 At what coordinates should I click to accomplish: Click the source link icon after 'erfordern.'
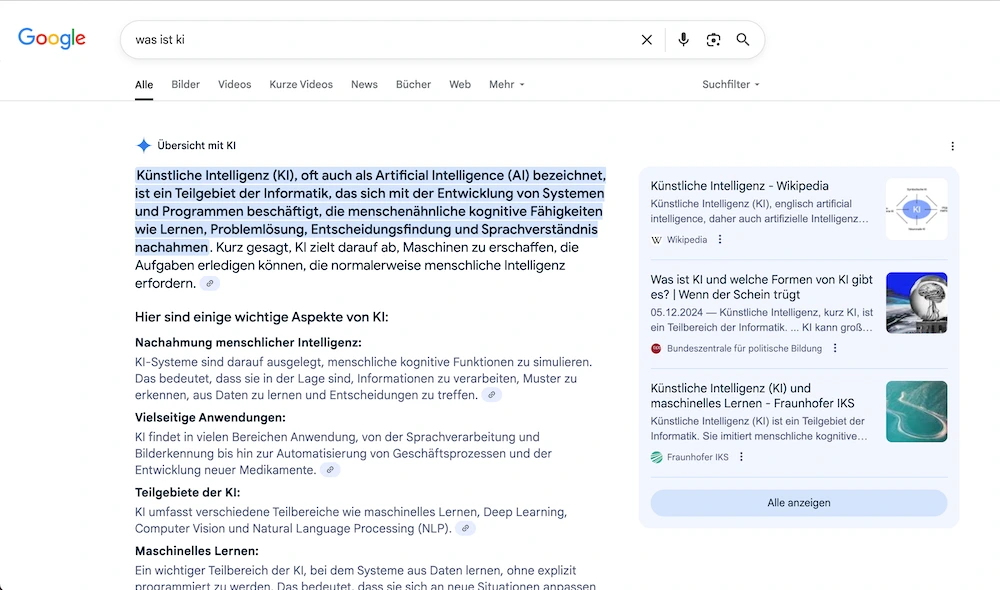tap(210, 283)
